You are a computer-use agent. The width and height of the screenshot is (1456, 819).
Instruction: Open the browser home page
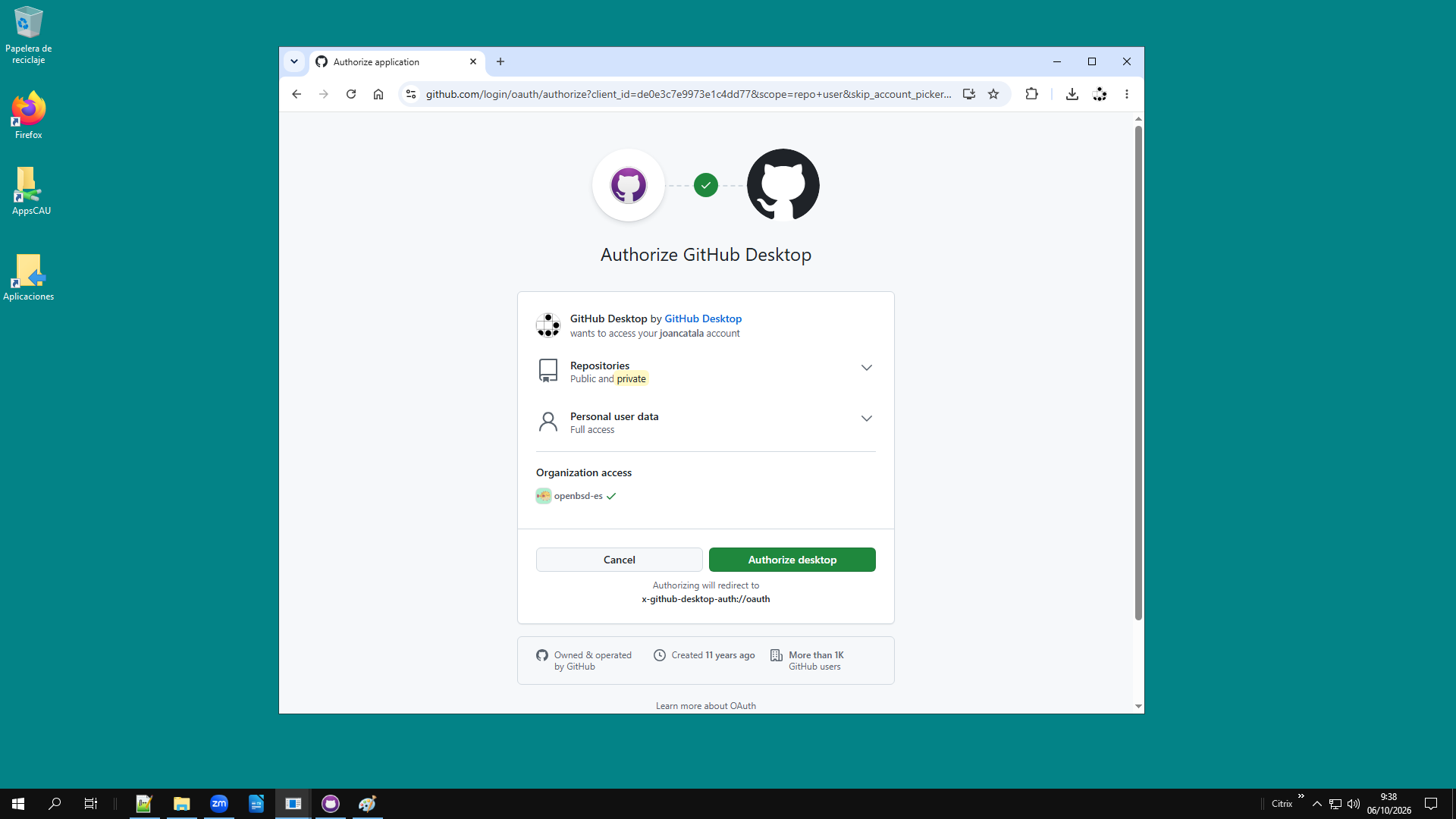point(378,94)
